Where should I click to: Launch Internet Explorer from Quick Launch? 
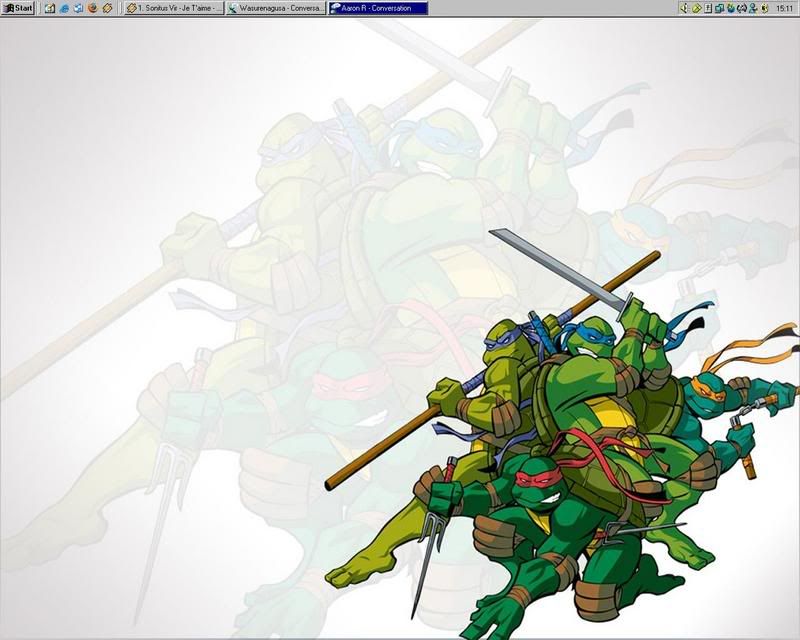click(x=64, y=8)
